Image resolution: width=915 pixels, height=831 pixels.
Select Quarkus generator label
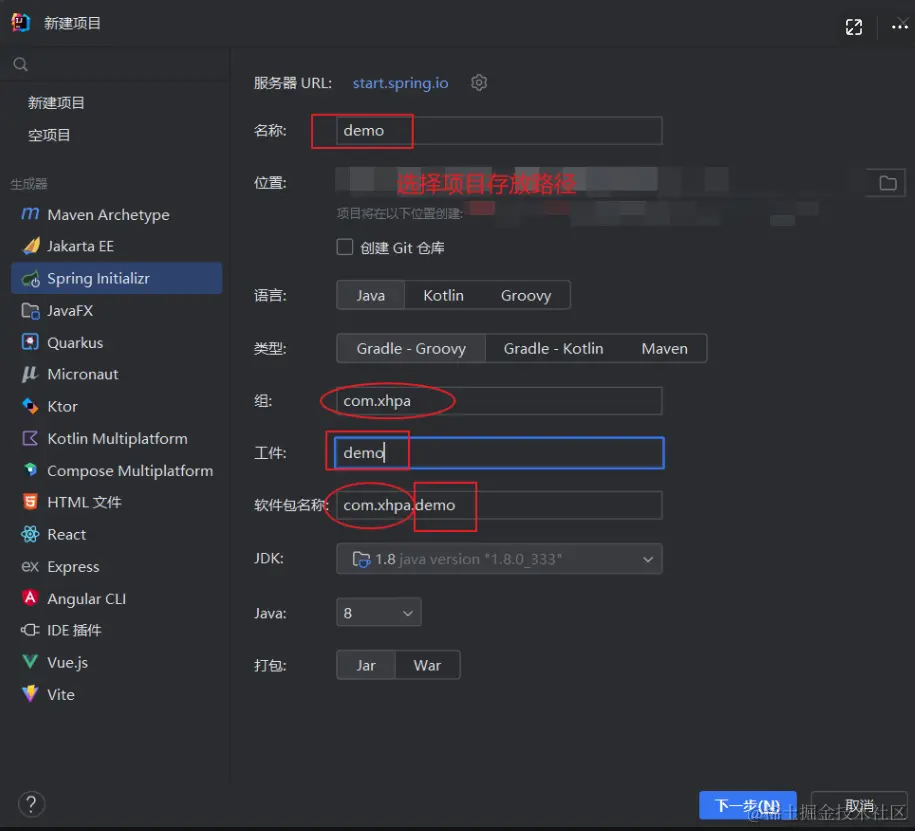75,343
